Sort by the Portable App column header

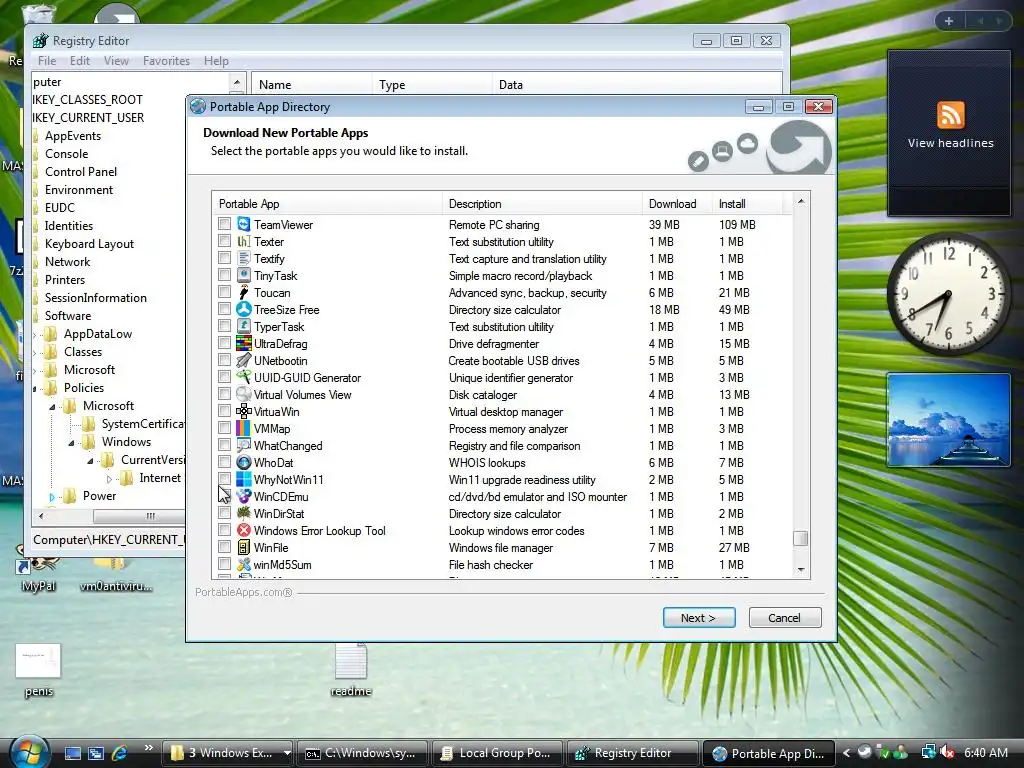[327, 204]
